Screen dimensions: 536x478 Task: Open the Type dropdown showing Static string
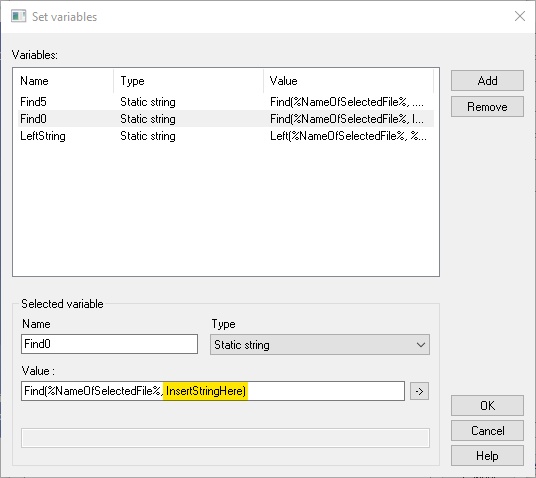pyautogui.click(x=320, y=345)
